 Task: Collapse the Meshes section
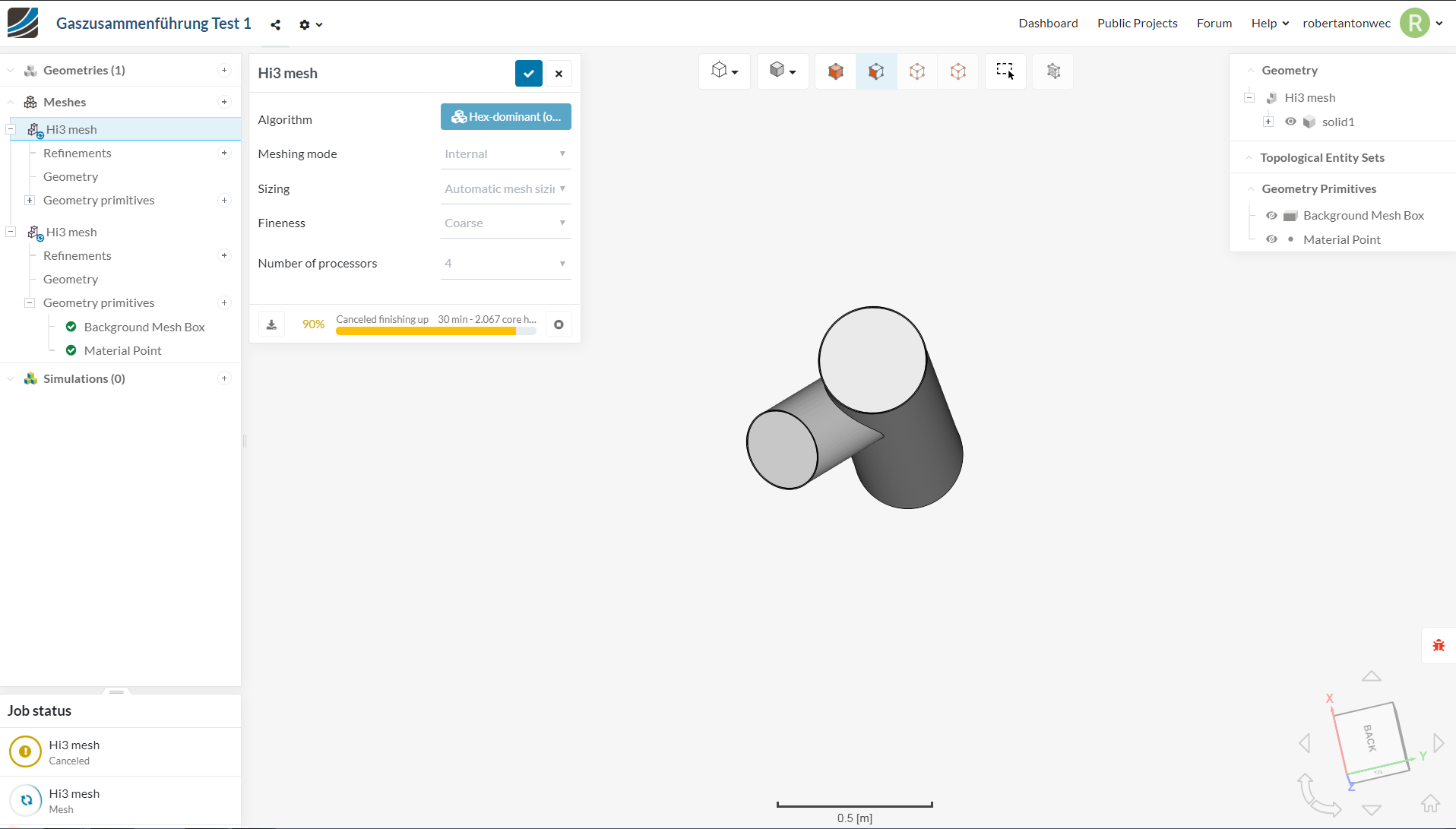pos(11,102)
